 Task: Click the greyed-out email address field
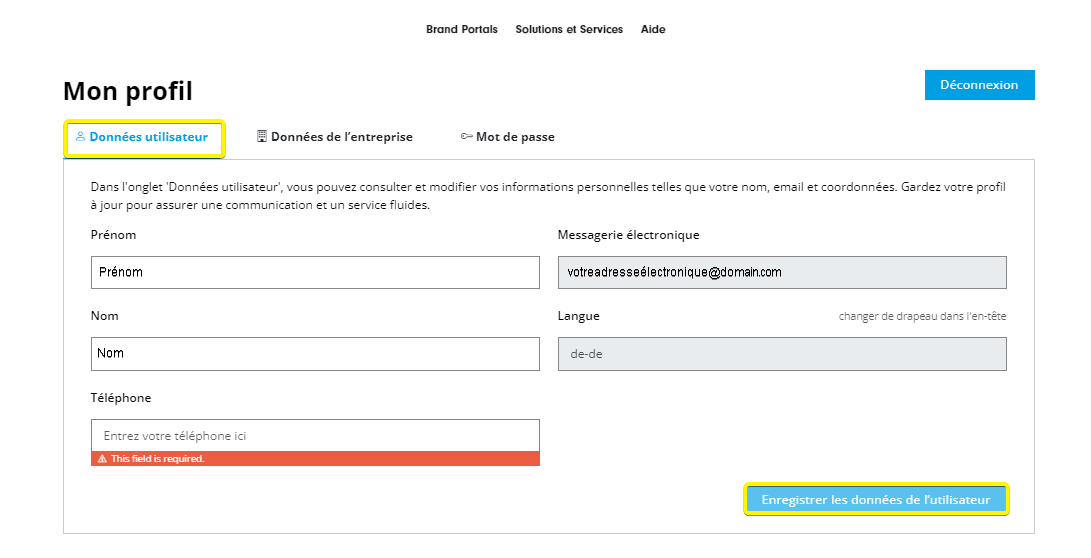coord(782,272)
